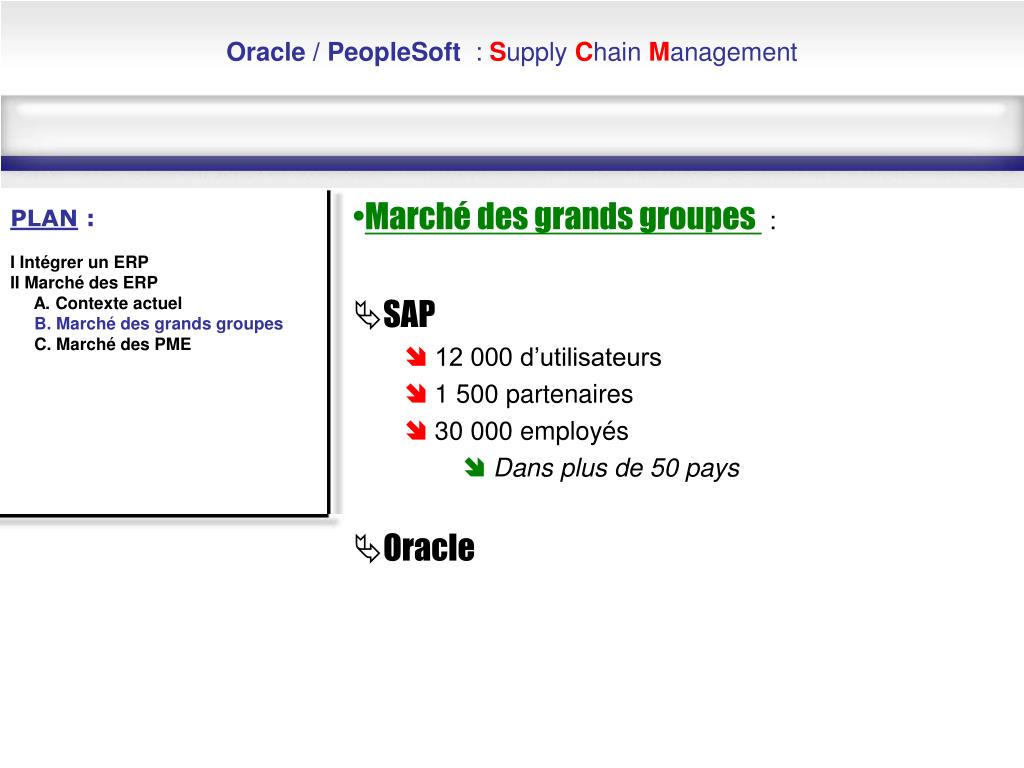Viewport: 1024px width, 768px height.
Task: Click 'Chain' in the slide title
Action: click(607, 52)
